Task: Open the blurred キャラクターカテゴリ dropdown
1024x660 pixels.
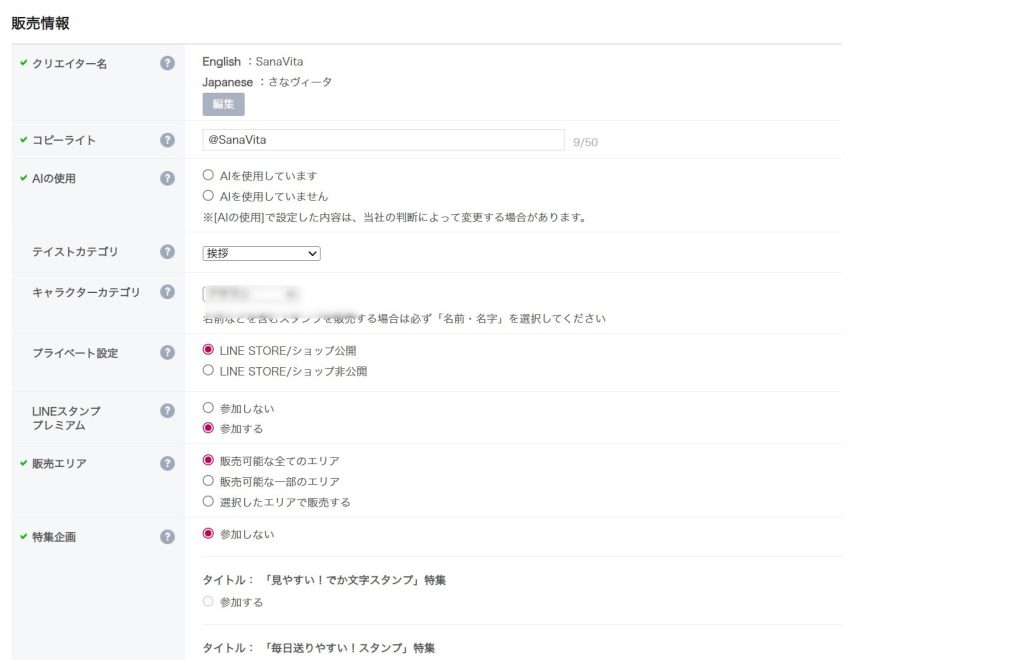Action: (251, 294)
